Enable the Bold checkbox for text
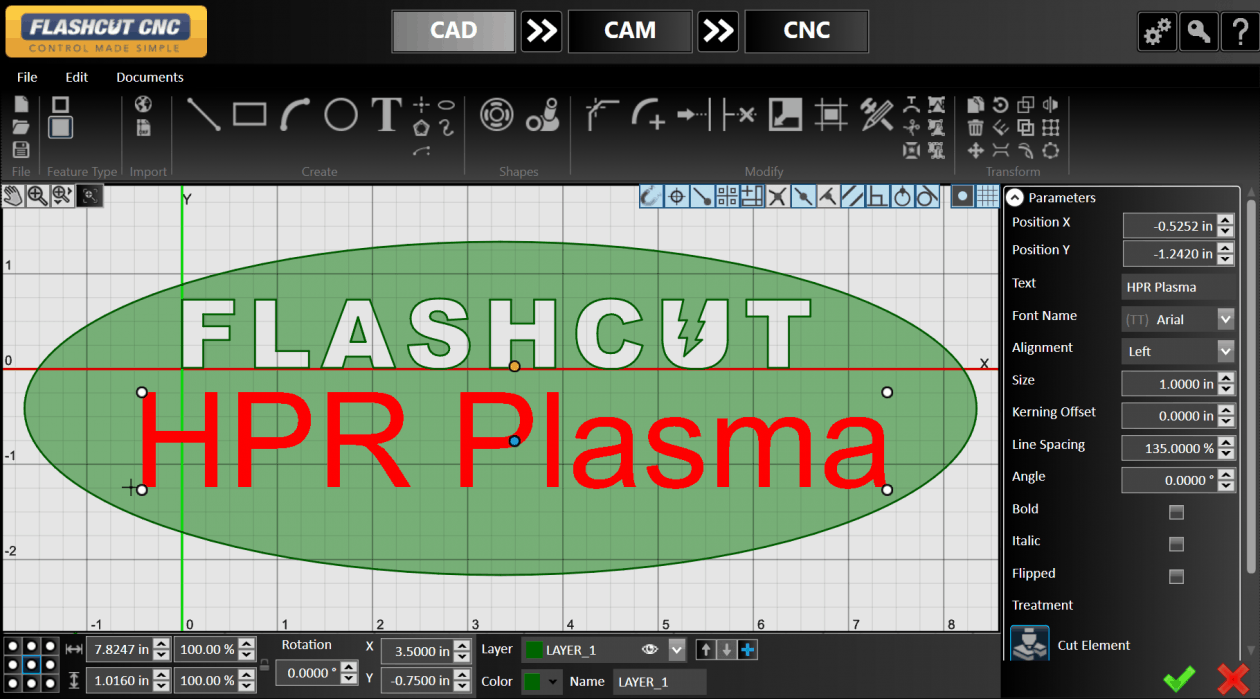 pos(1176,511)
